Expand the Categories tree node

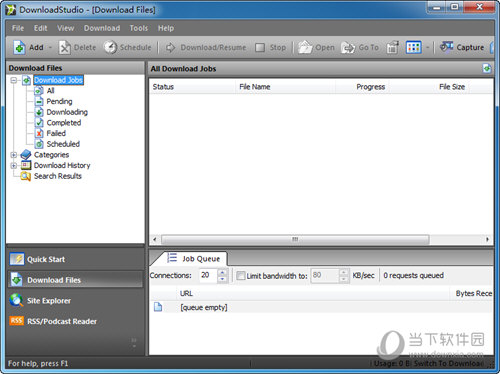[14, 155]
